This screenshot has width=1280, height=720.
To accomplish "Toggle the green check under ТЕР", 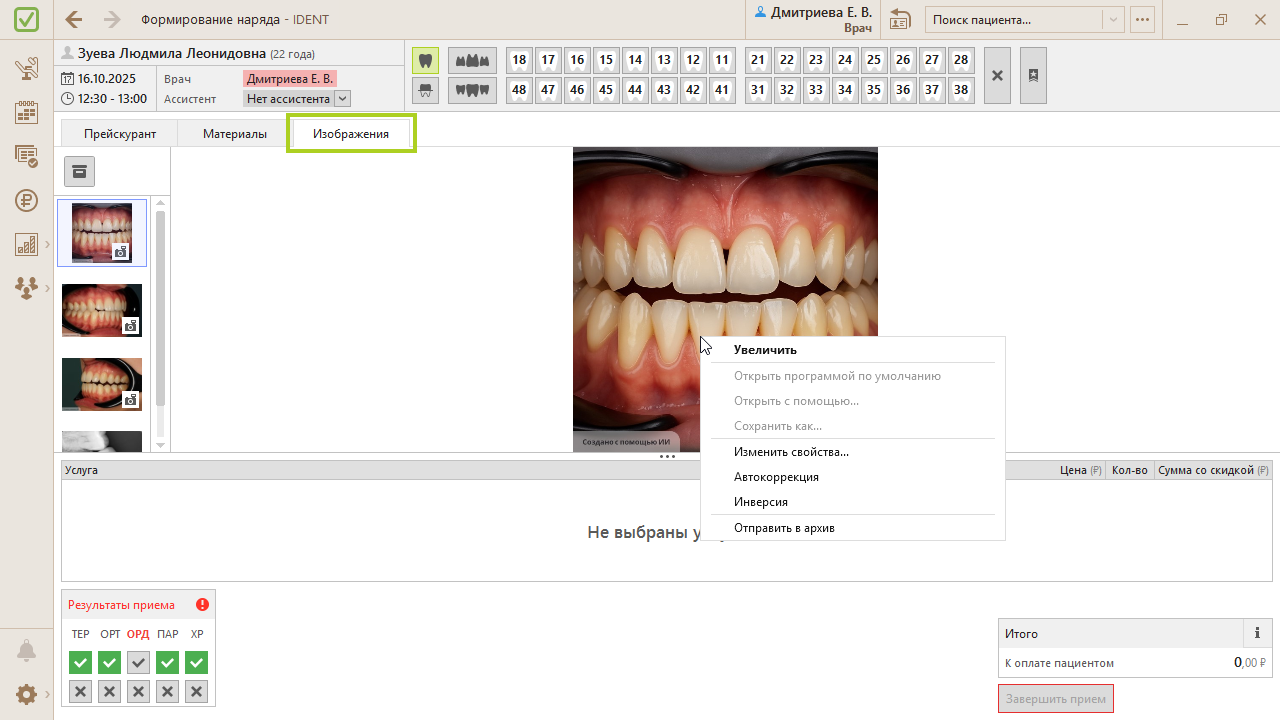I will click(81, 662).
